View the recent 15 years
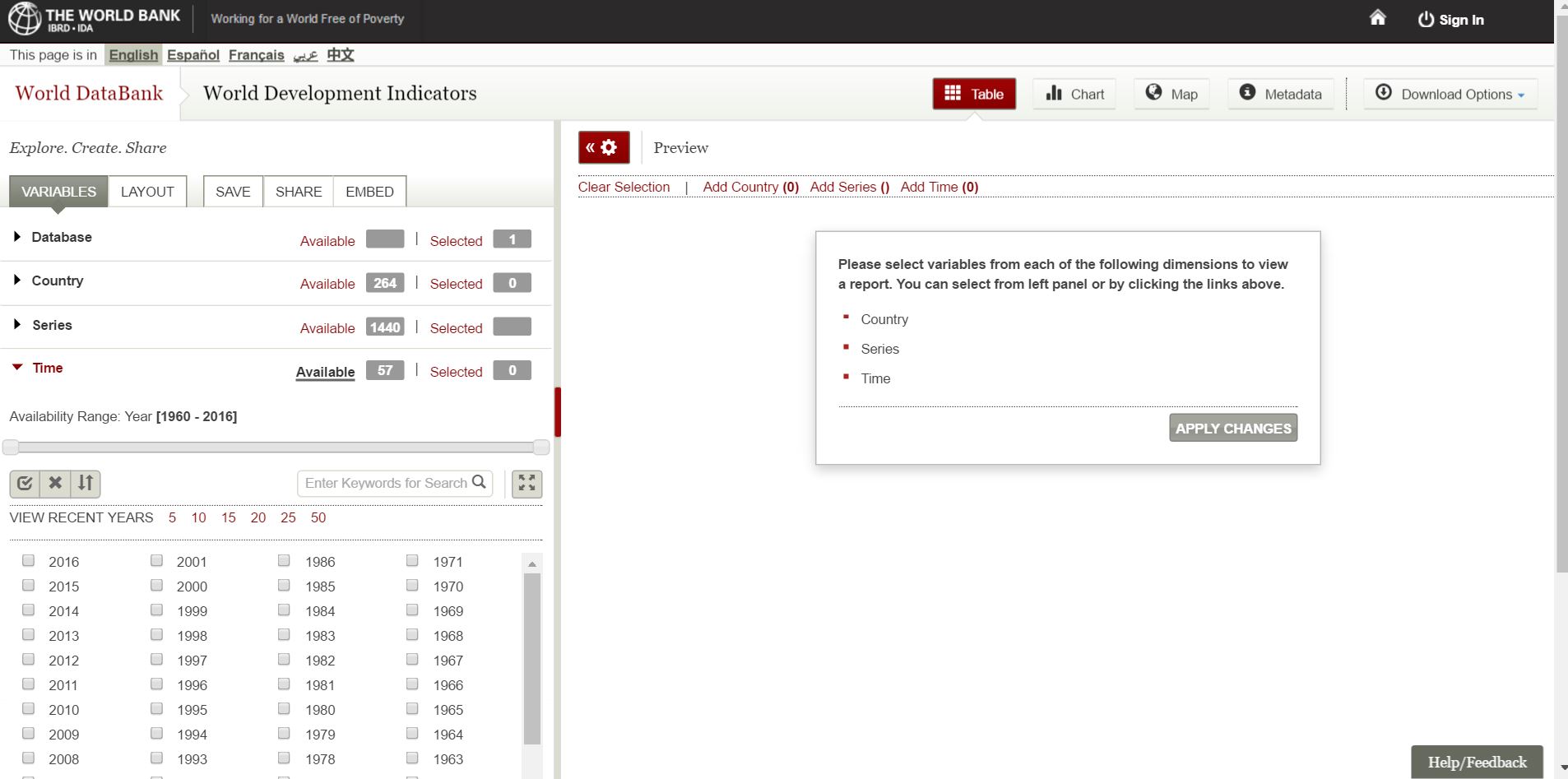This screenshot has width=1568, height=779. [x=228, y=517]
